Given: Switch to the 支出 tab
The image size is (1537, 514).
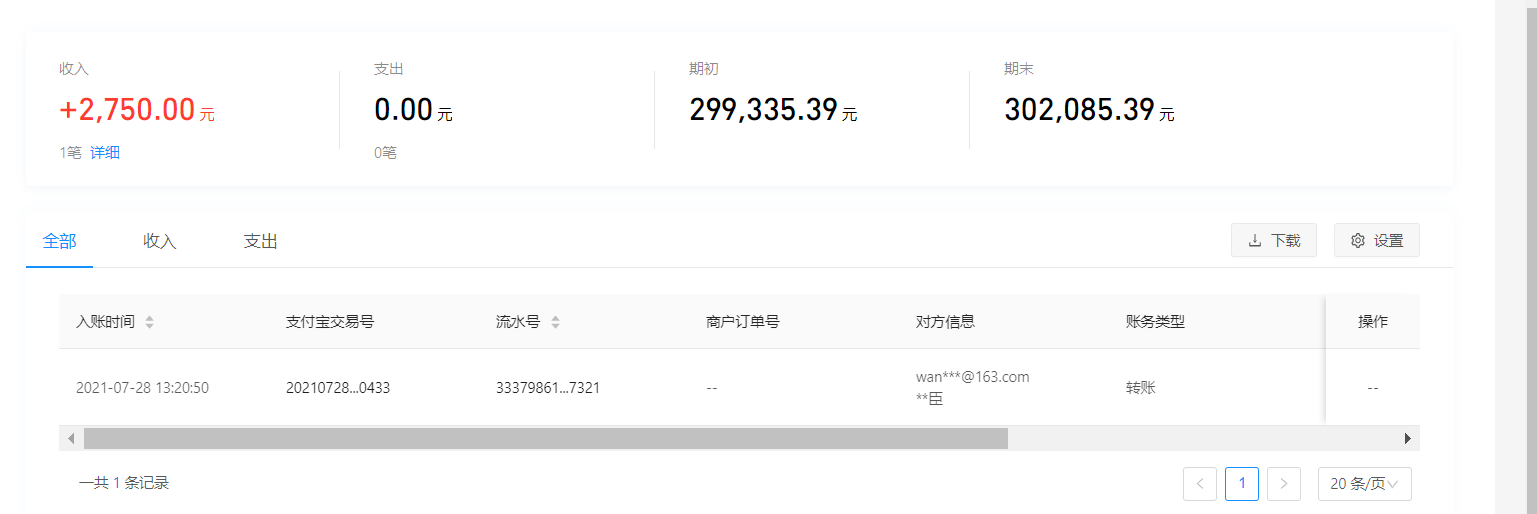Looking at the screenshot, I should tap(261, 241).
